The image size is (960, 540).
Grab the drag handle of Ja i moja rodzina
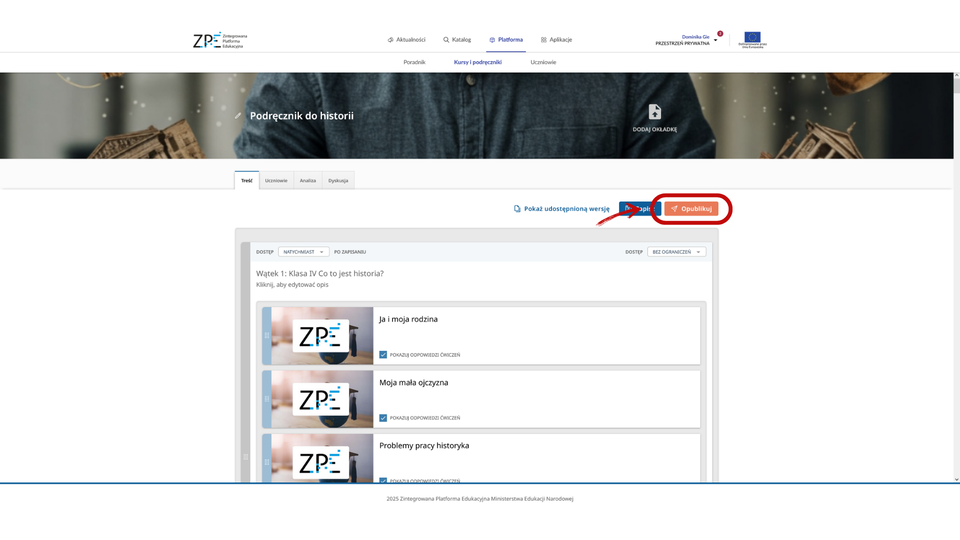pyautogui.click(x=266, y=335)
